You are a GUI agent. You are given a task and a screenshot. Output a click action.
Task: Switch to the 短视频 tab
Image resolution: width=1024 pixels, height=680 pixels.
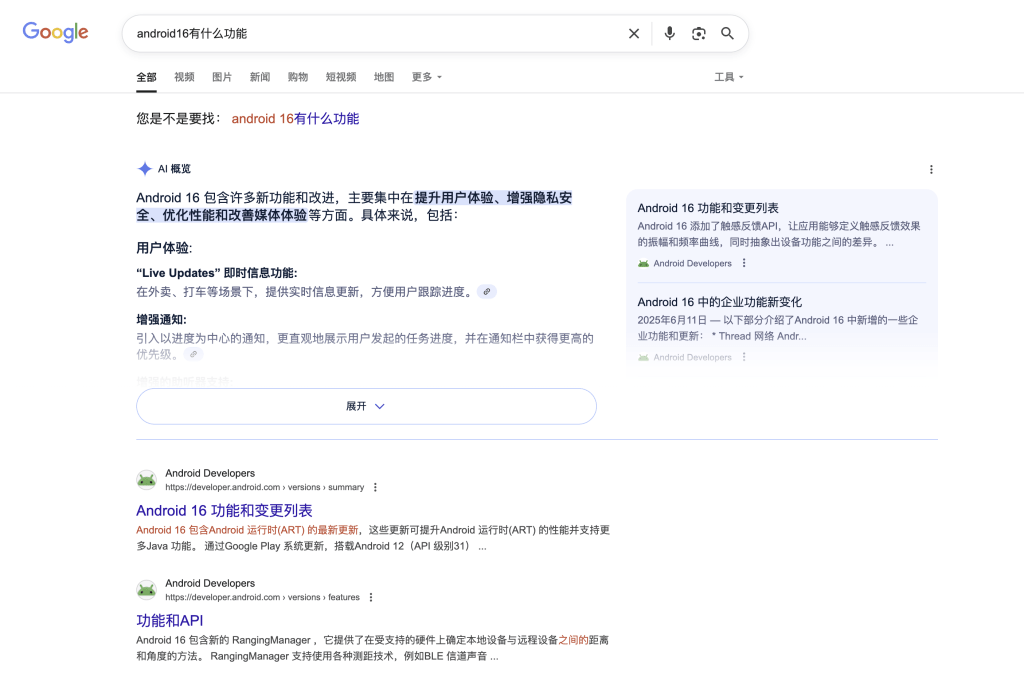341,77
